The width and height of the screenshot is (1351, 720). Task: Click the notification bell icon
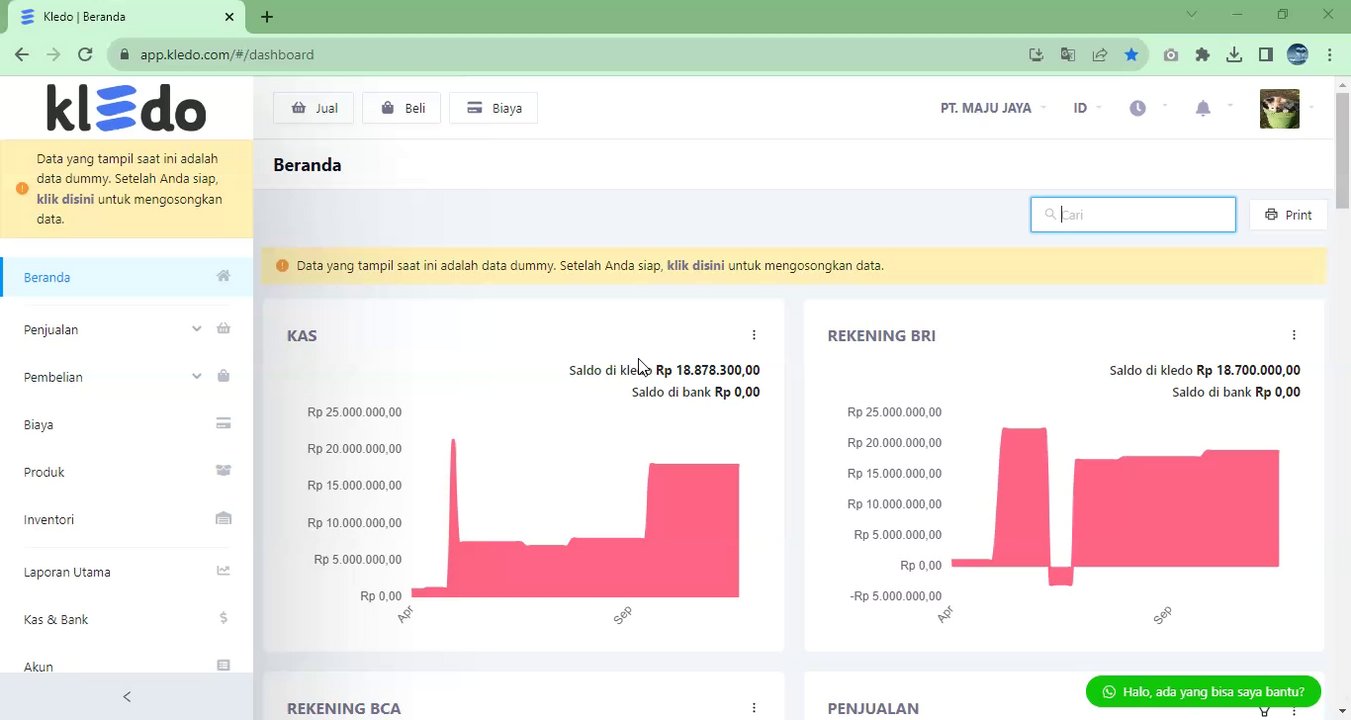pyautogui.click(x=1203, y=108)
